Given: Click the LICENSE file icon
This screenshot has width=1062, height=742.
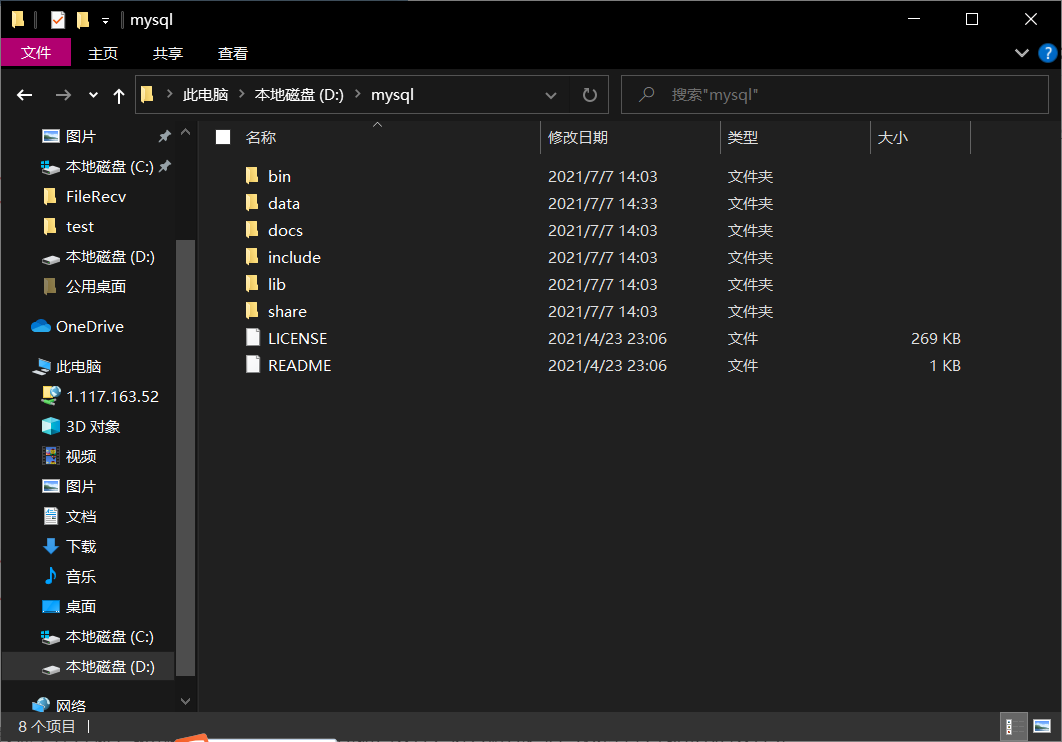Looking at the screenshot, I should click(253, 338).
